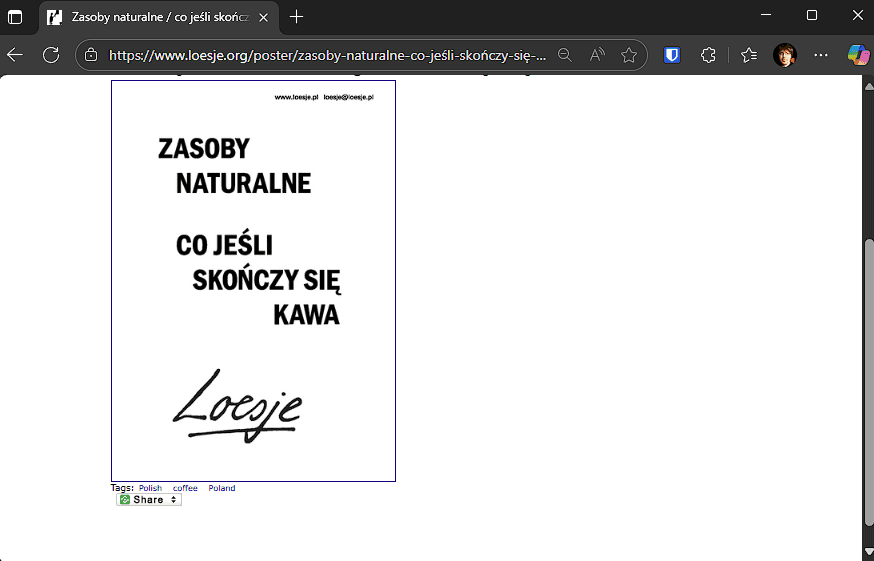Open Settings and more ellipsis menu
Viewport: 874px width, 561px height.
pos(821,55)
